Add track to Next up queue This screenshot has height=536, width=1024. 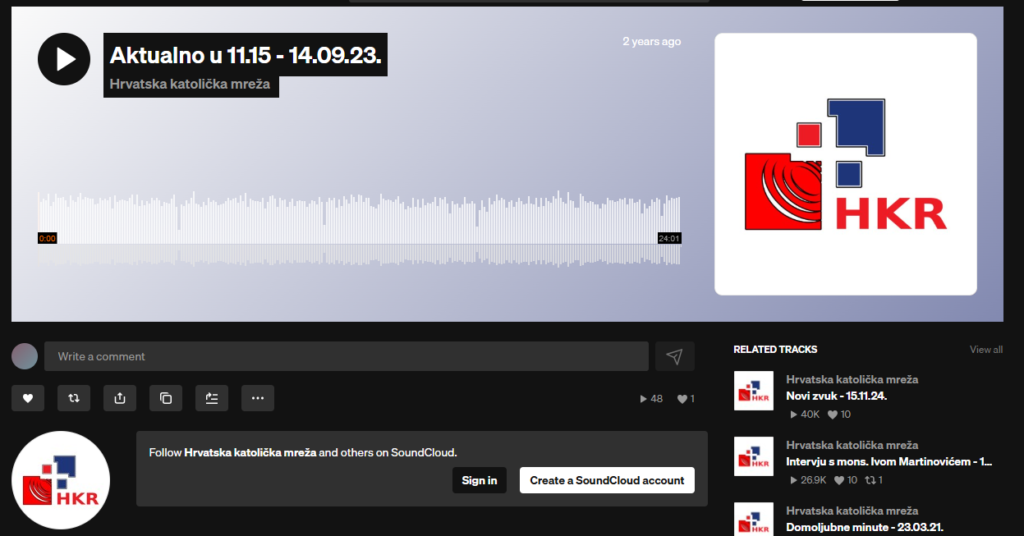(211, 398)
